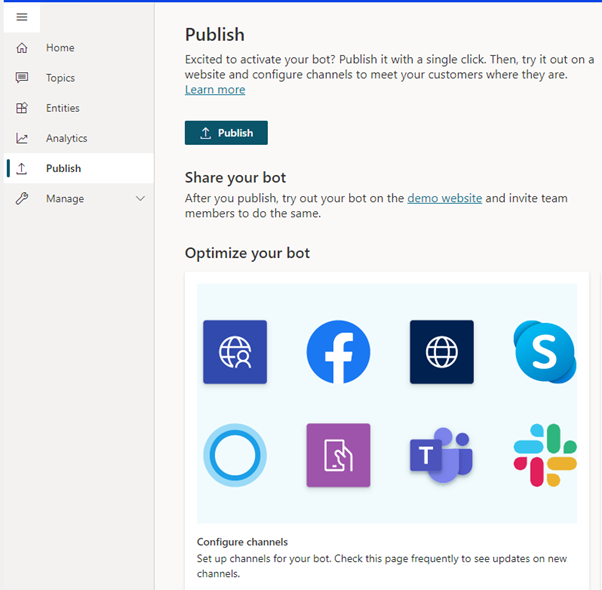Click the Home icon in sidebar
The height and width of the screenshot is (590, 602).
[x=22, y=48]
